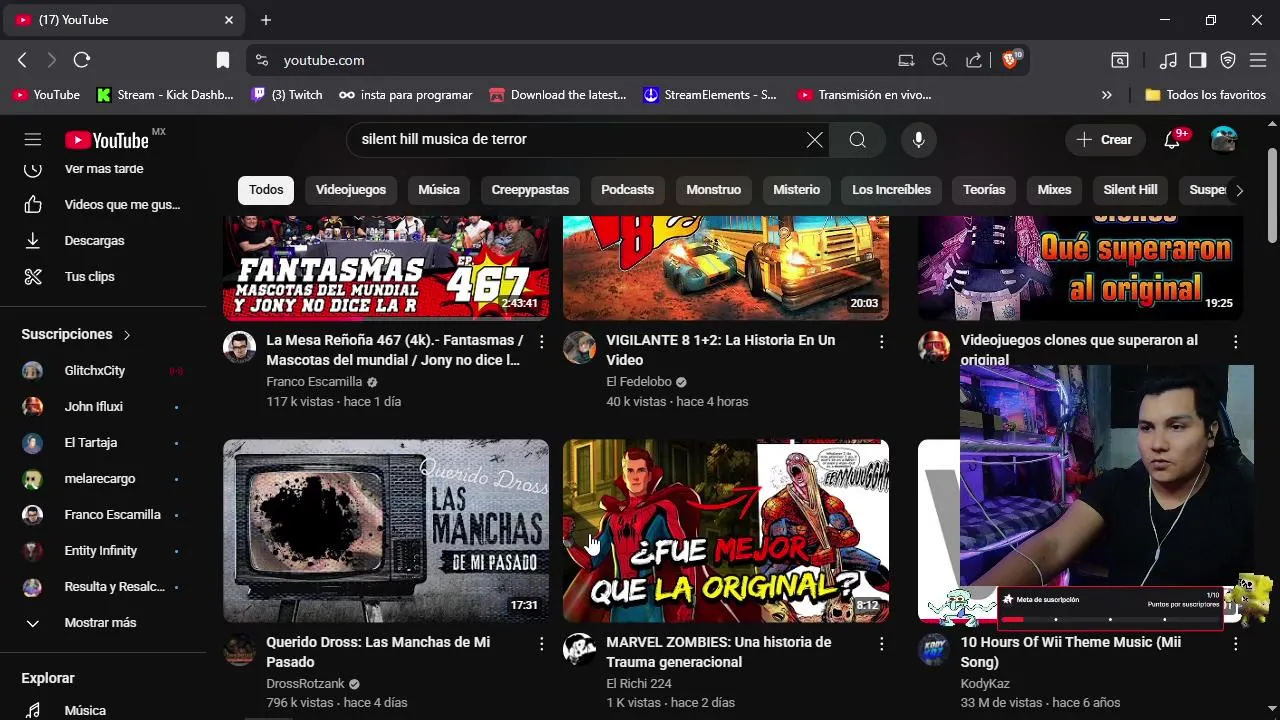The height and width of the screenshot is (720, 1280).
Task: Open the Twitch bookmark
Action: pos(287,95)
